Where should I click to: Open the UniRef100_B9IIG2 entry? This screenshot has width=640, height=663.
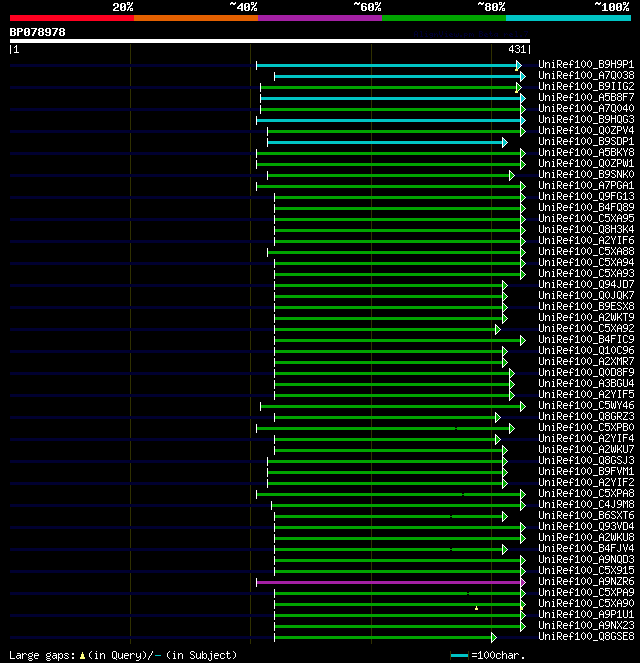pos(586,86)
